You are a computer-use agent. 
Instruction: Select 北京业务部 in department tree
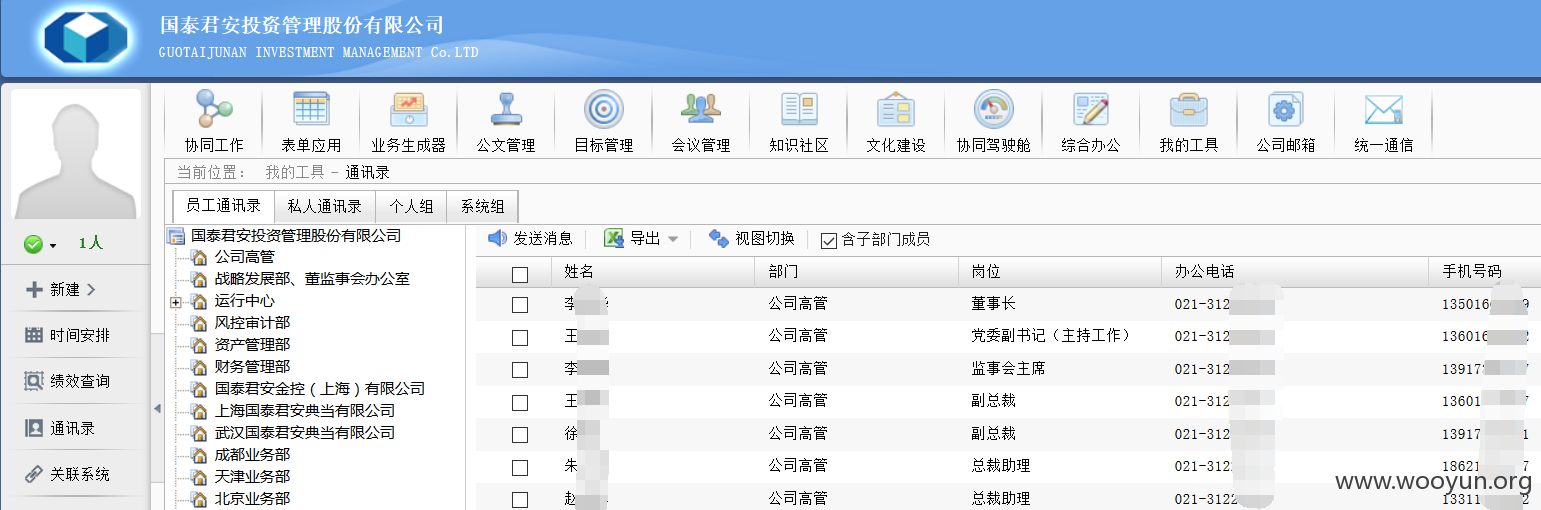(252, 498)
